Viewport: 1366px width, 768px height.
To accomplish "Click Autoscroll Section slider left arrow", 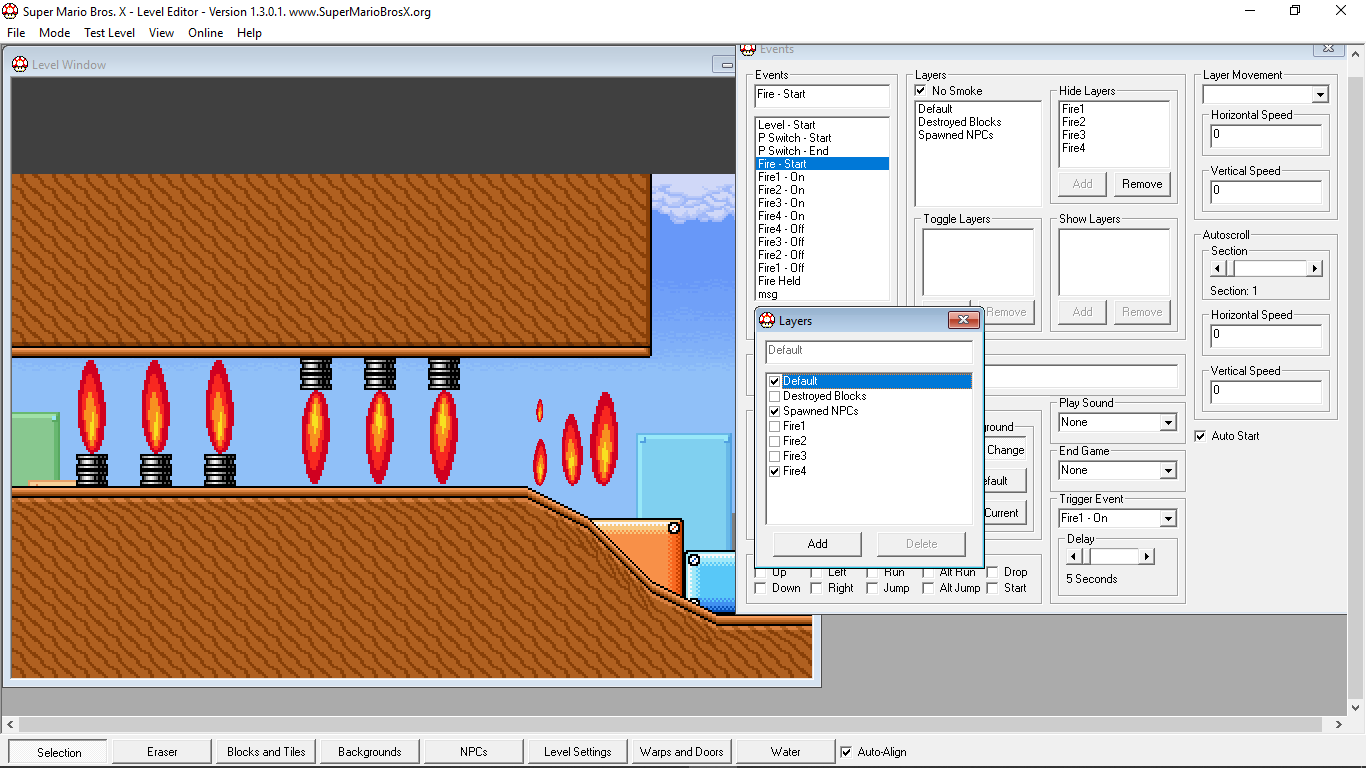I will pos(1218,269).
